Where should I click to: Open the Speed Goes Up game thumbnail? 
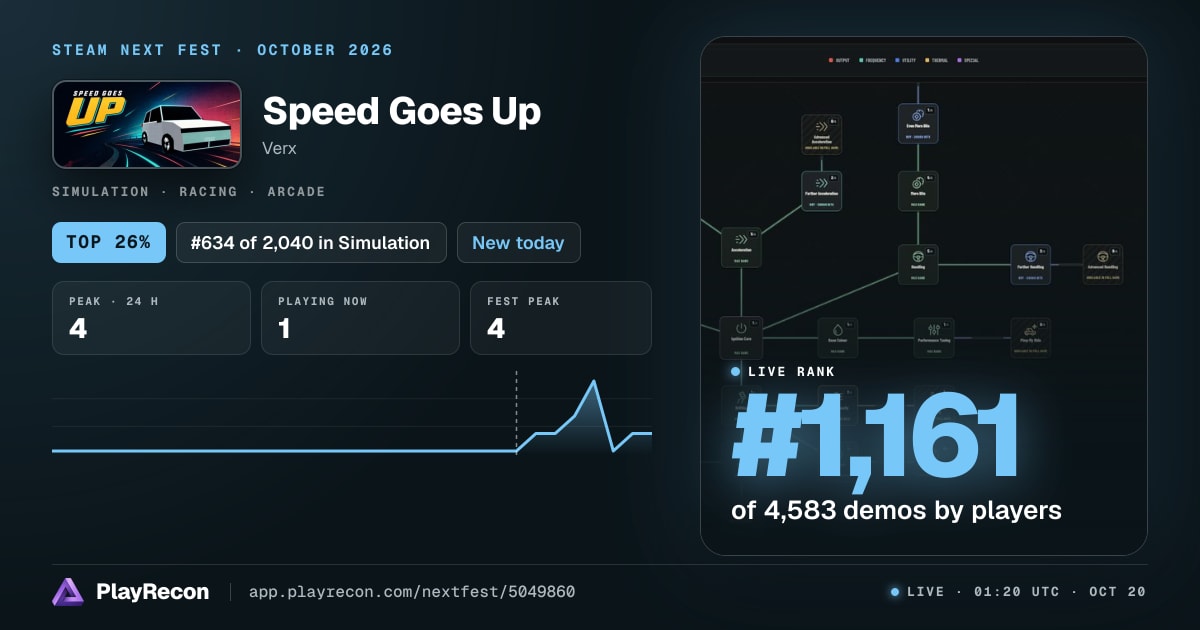[x=147, y=124]
